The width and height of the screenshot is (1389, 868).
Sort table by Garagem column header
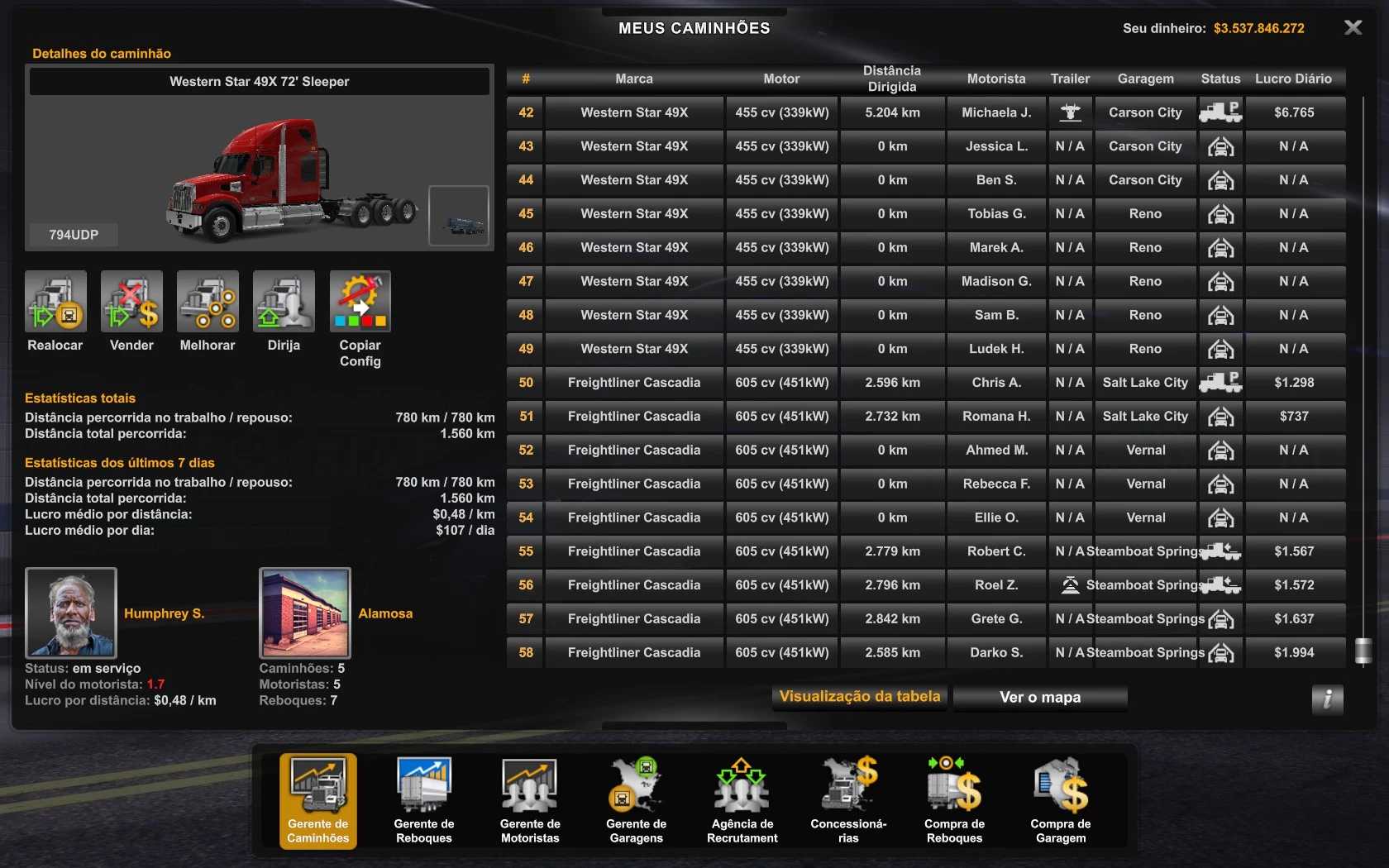tap(1145, 79)
